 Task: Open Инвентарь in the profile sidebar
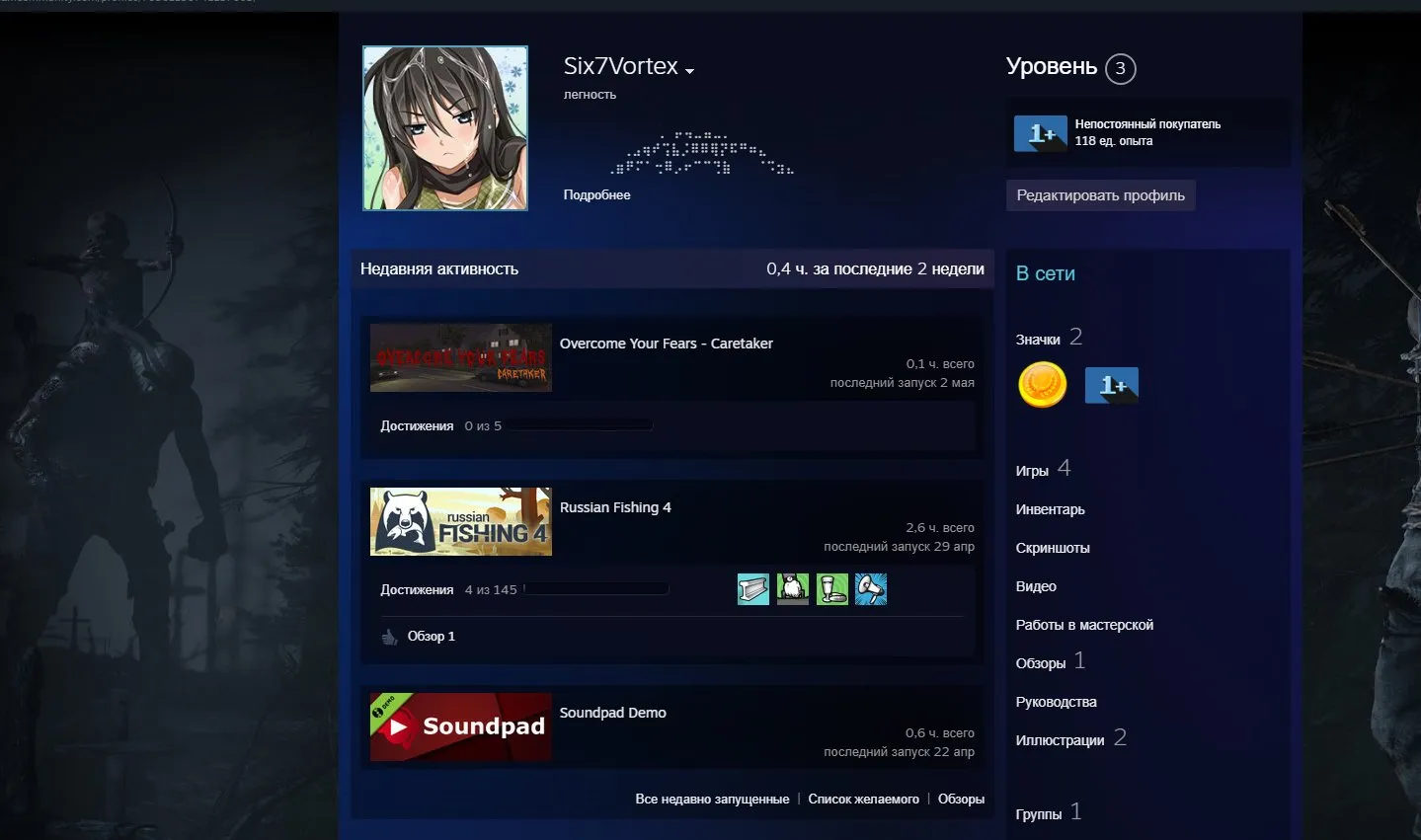tap(1050, 509)
